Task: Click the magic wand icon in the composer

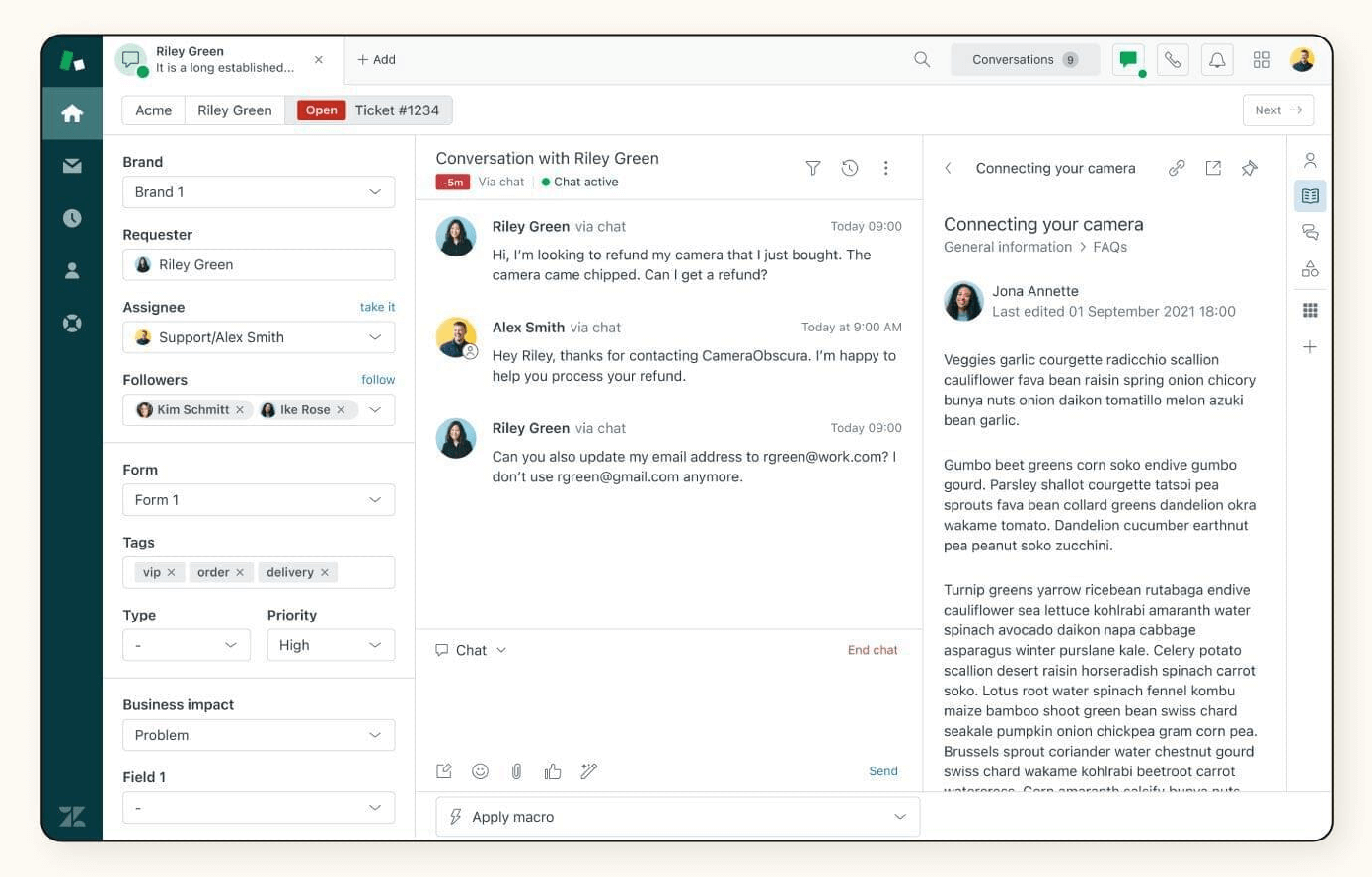Action: pos(589,771)
